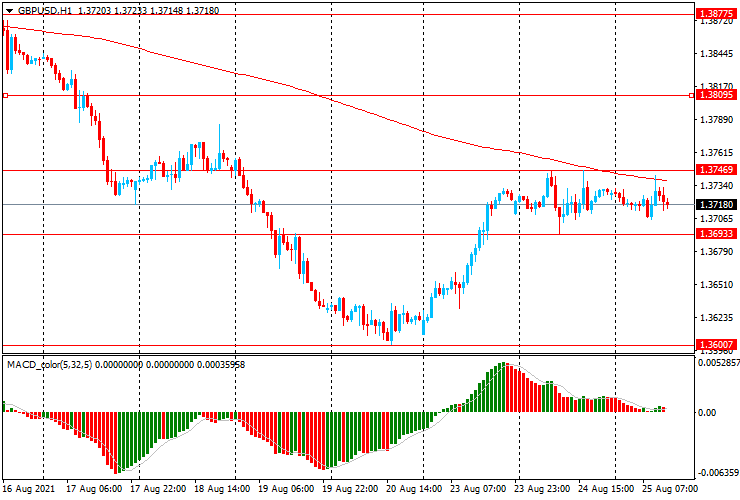Click the MACD scale value -0.006359
Viewport: 740px width, 500px height.
click(719, 473)
